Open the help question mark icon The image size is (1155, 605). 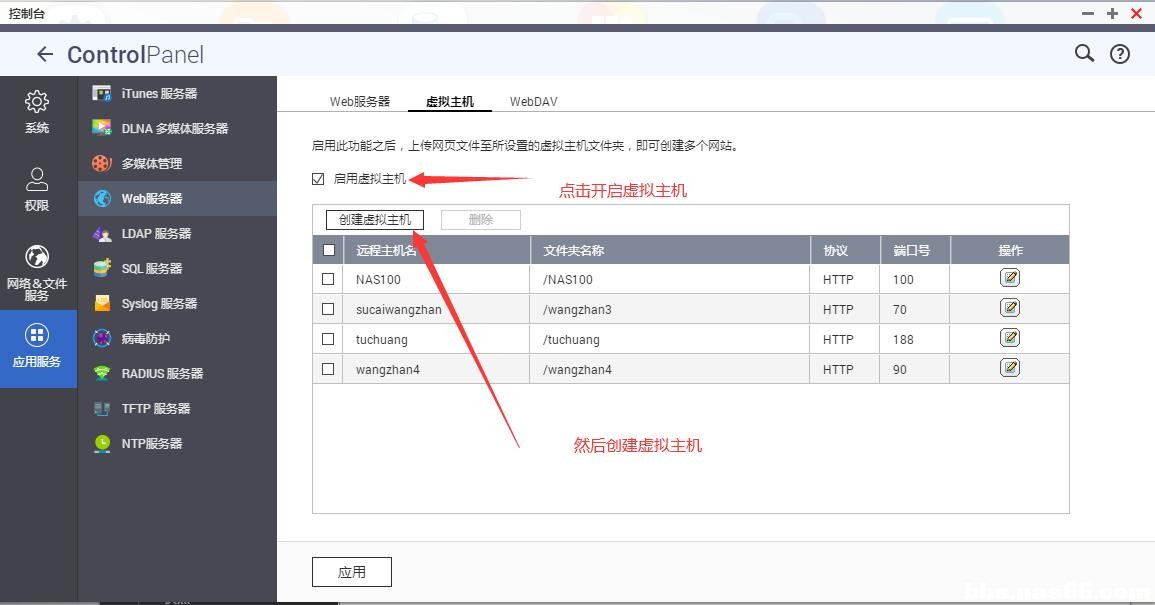pos(1120,55)
